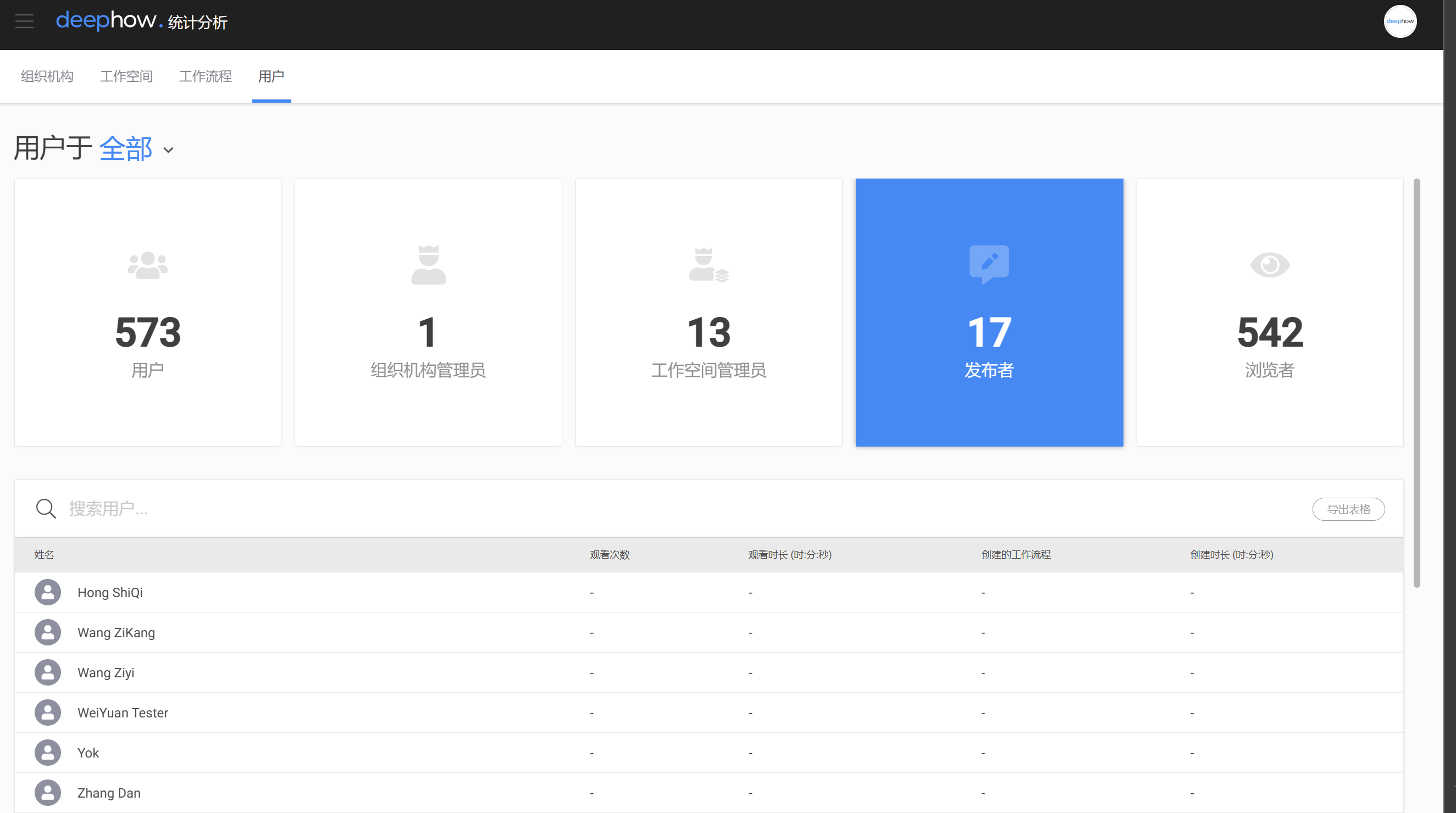Click the name Yok
The image size is (1456, 813).
coord(88,753)
